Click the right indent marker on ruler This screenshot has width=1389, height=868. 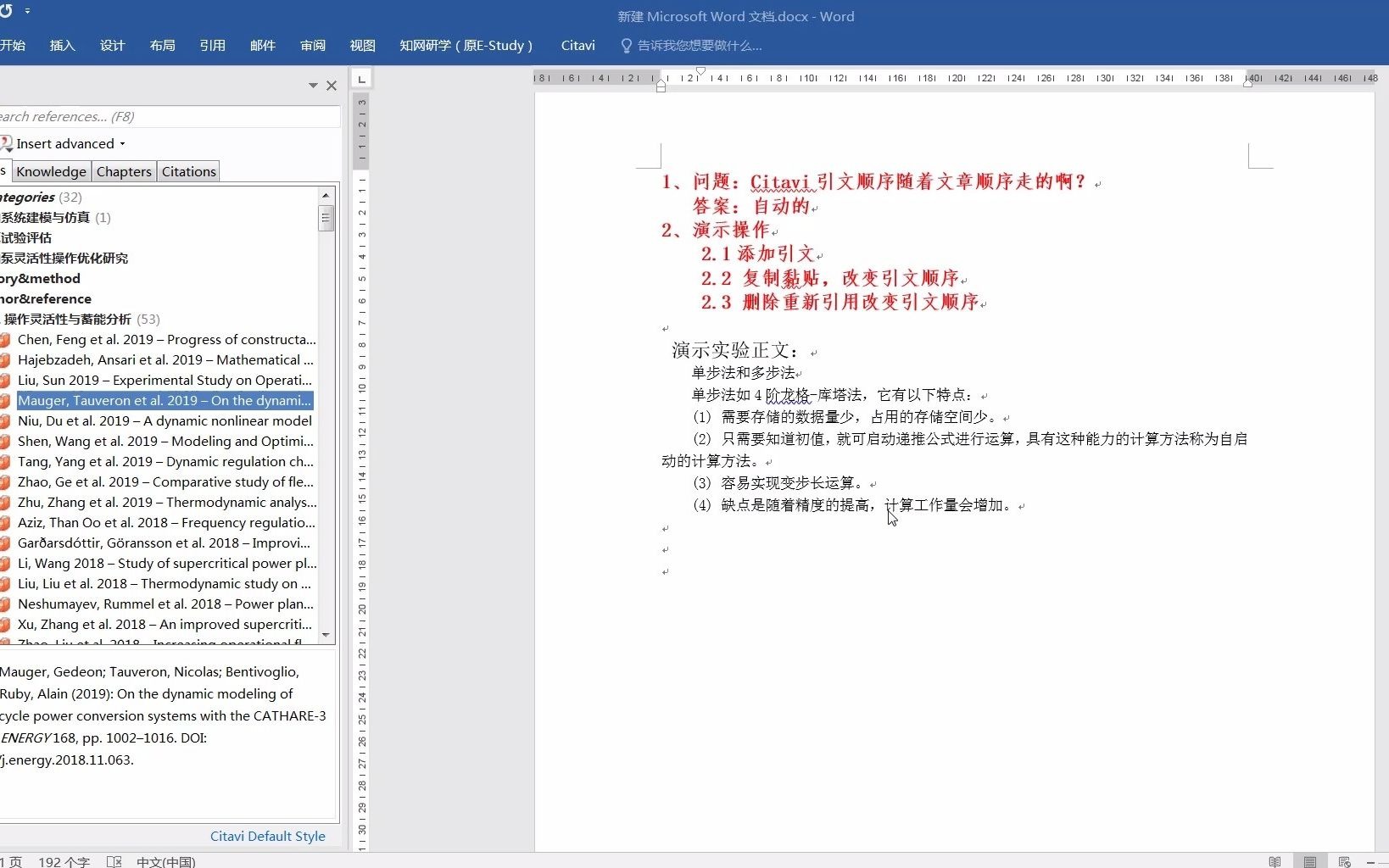coord(1248,83)
